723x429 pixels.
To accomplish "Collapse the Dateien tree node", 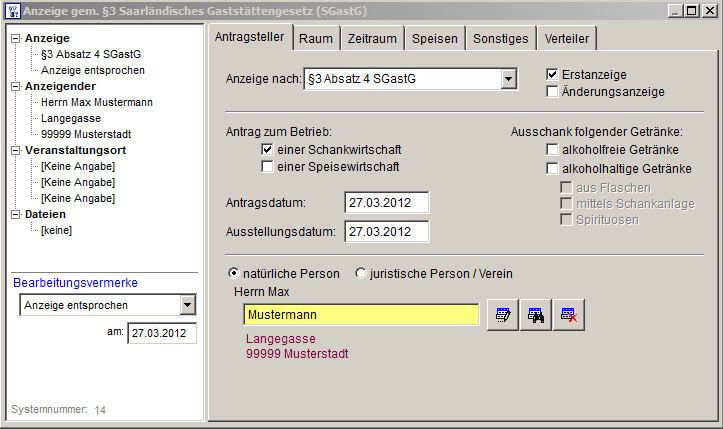I will (x=15, y=214).
